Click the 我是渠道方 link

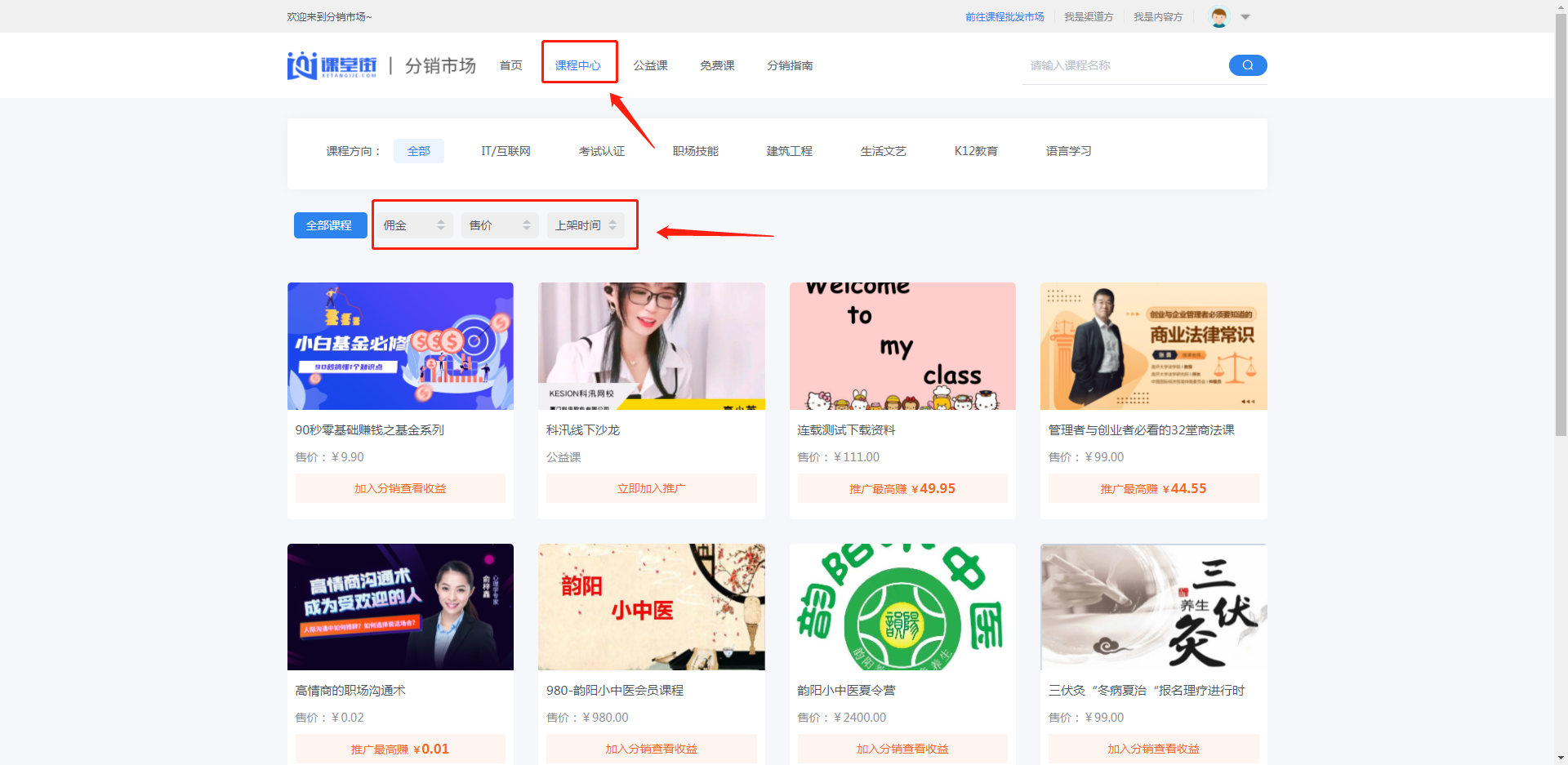[x=1089, y=17]
